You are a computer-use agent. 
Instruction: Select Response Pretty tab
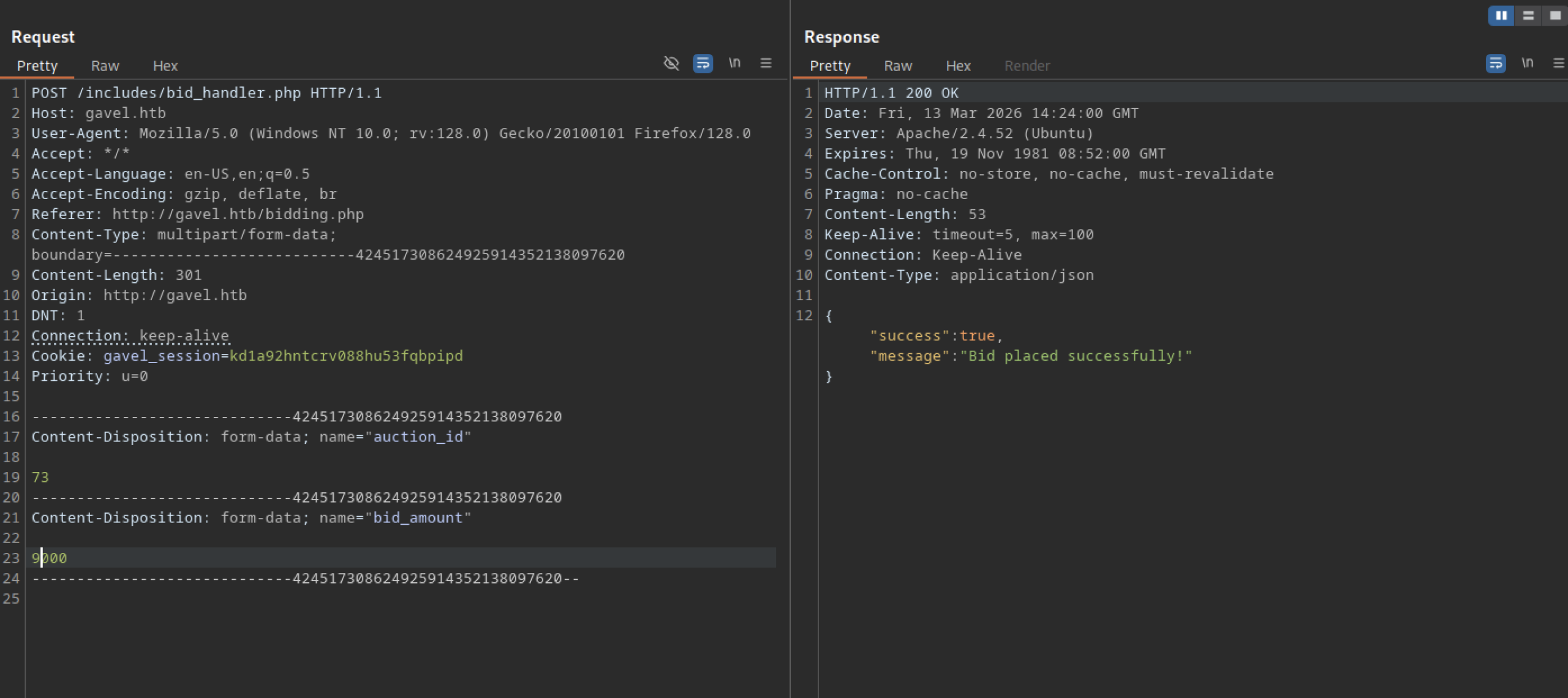[x=830, y=66]
